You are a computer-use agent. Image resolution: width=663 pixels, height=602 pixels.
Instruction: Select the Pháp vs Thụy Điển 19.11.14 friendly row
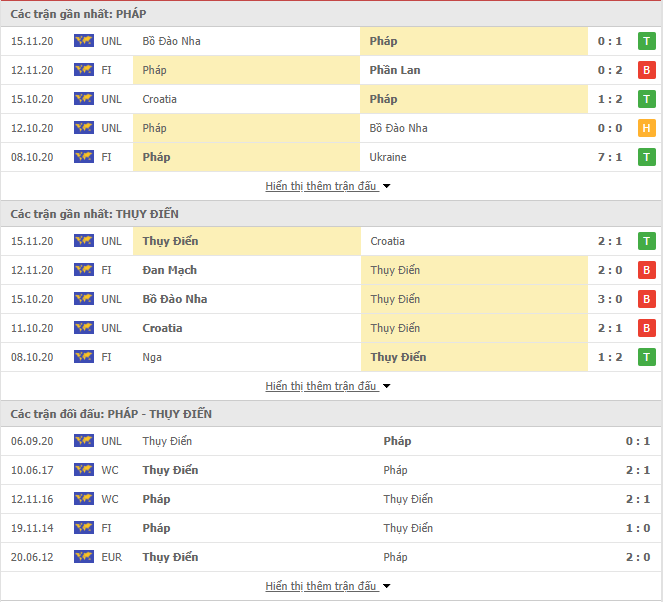(331, 528)
